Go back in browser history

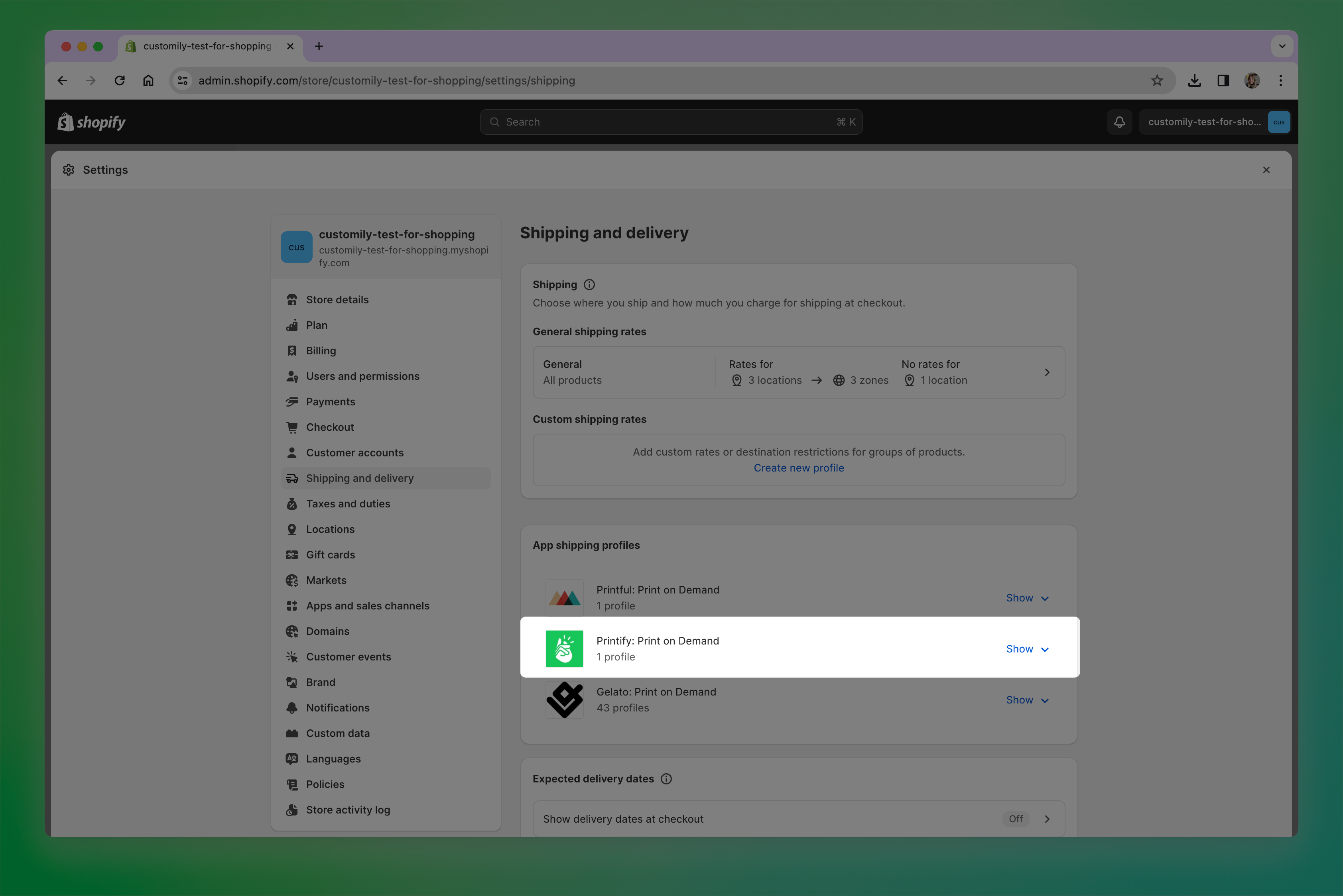click(62, 81)
